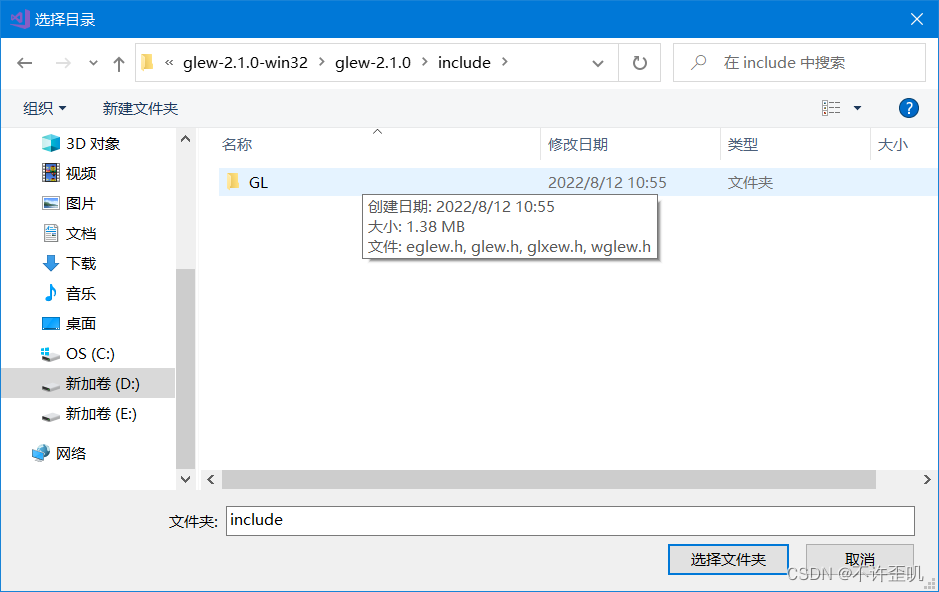Image resolution: width=939 pixels, height=592 pixels.
Task: Open the 组织 (Organize) dropdown
Action: coord(42,108)
